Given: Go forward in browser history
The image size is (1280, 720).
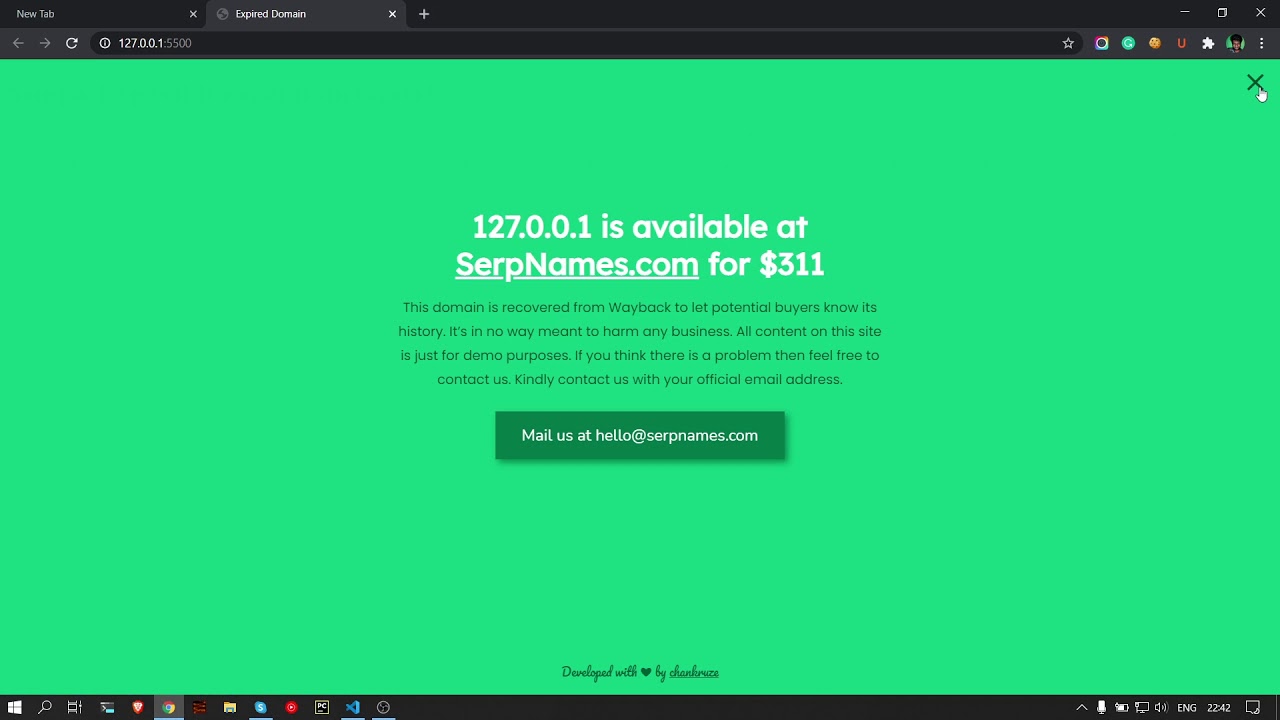Looking at the screenshot, I should tap(45, 43).
